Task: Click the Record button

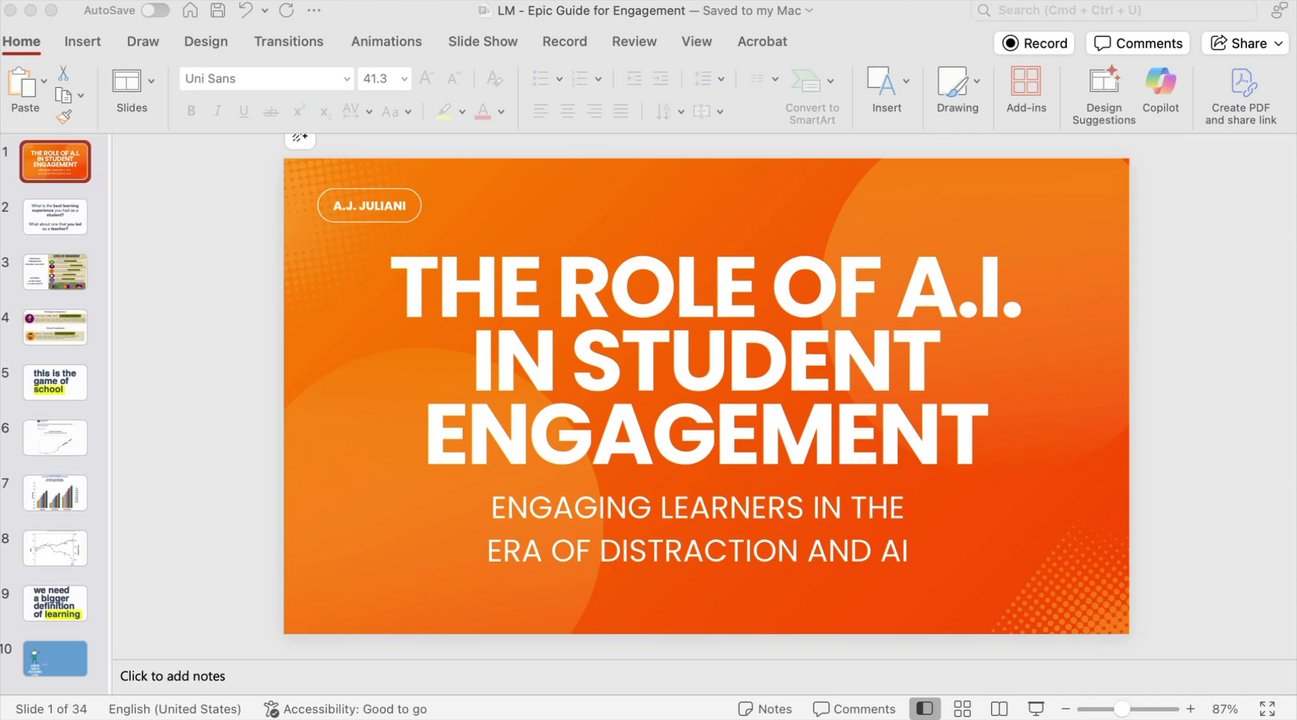Action: 1035,43
